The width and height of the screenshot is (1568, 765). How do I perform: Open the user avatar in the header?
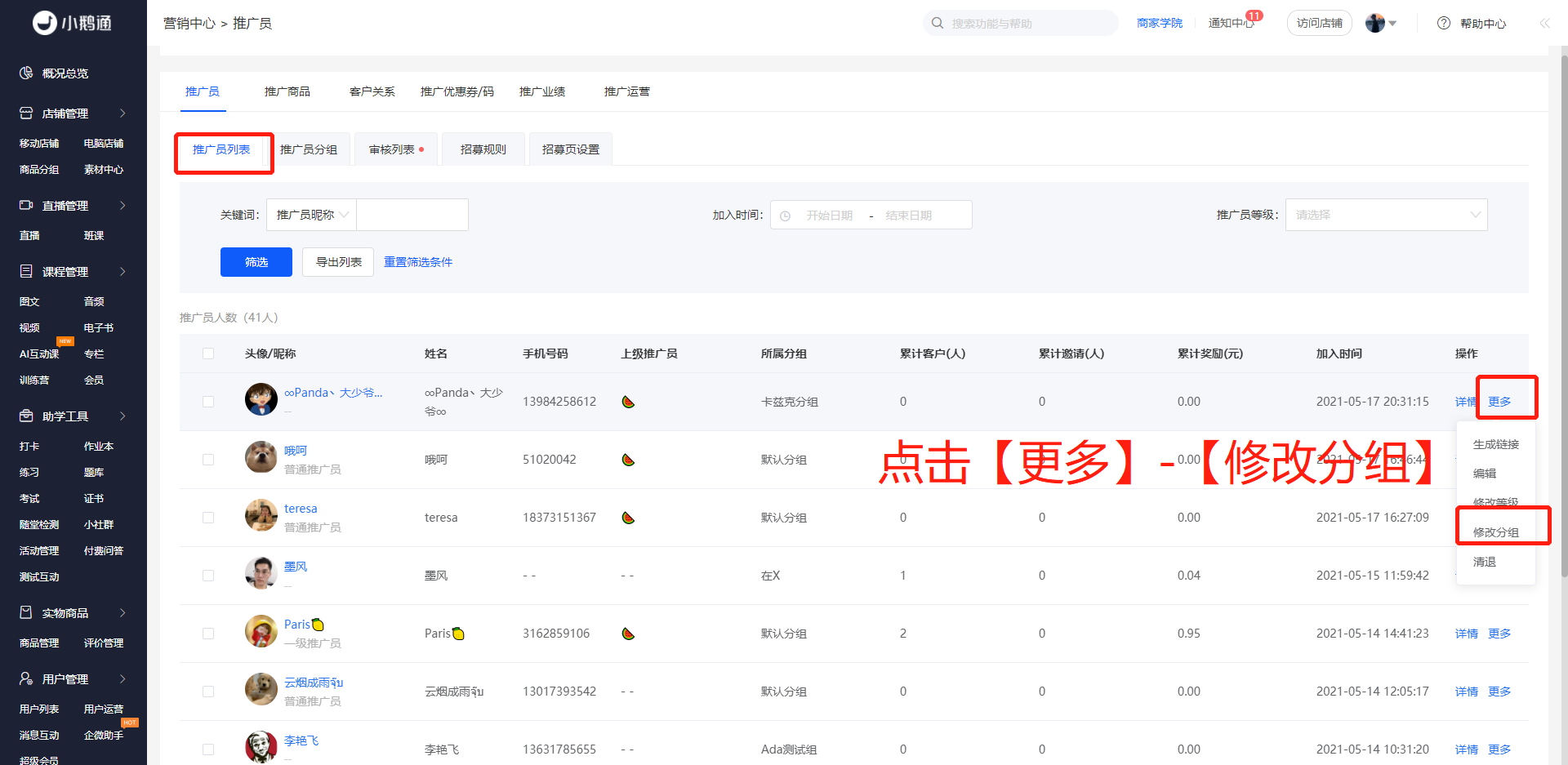click(1375, 23)
